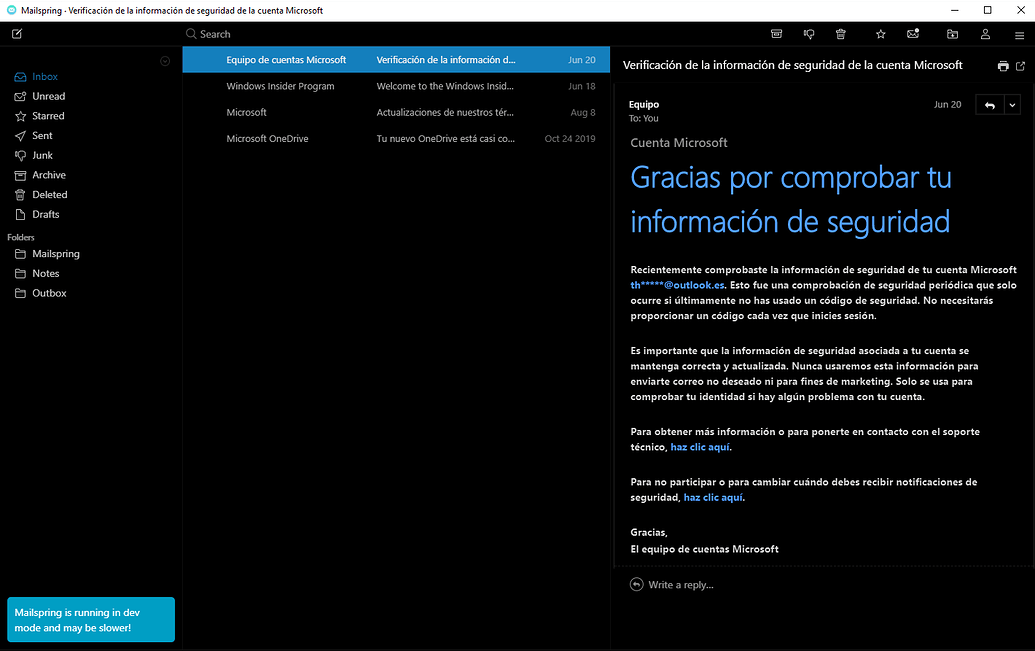Viewport: 1035px width, 651px height.
Task: Open the move-to-folder toolbar icon
Action: pos(952,34)
